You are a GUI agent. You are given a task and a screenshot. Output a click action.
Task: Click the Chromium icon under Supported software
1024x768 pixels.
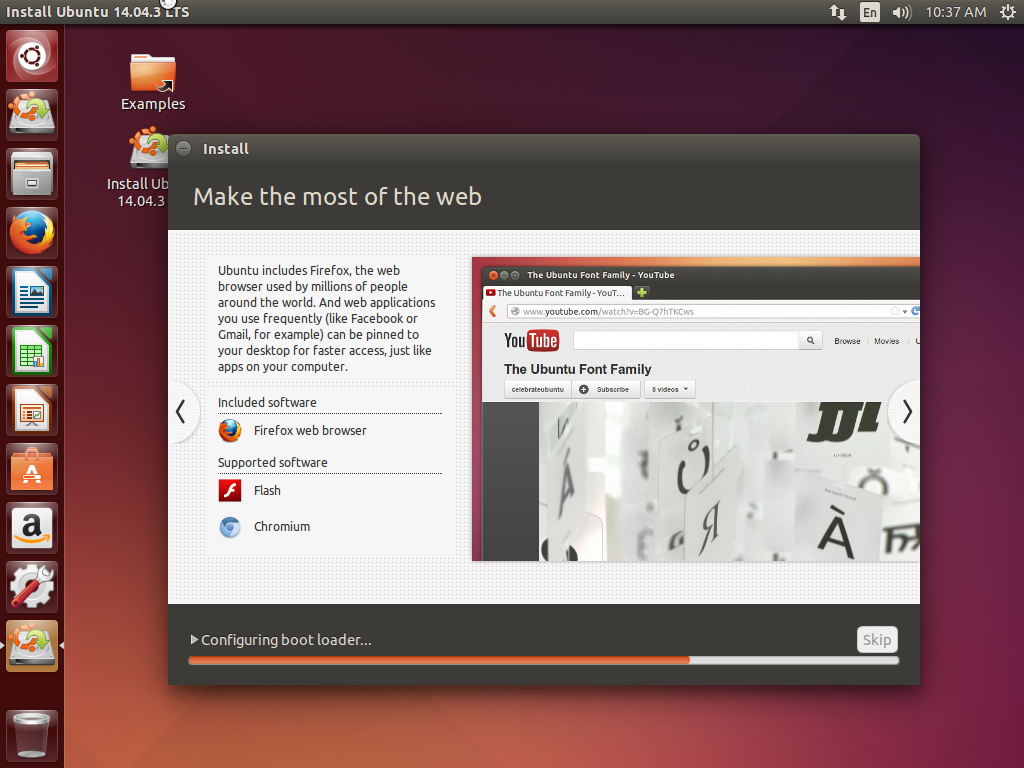tap(230, 527)
